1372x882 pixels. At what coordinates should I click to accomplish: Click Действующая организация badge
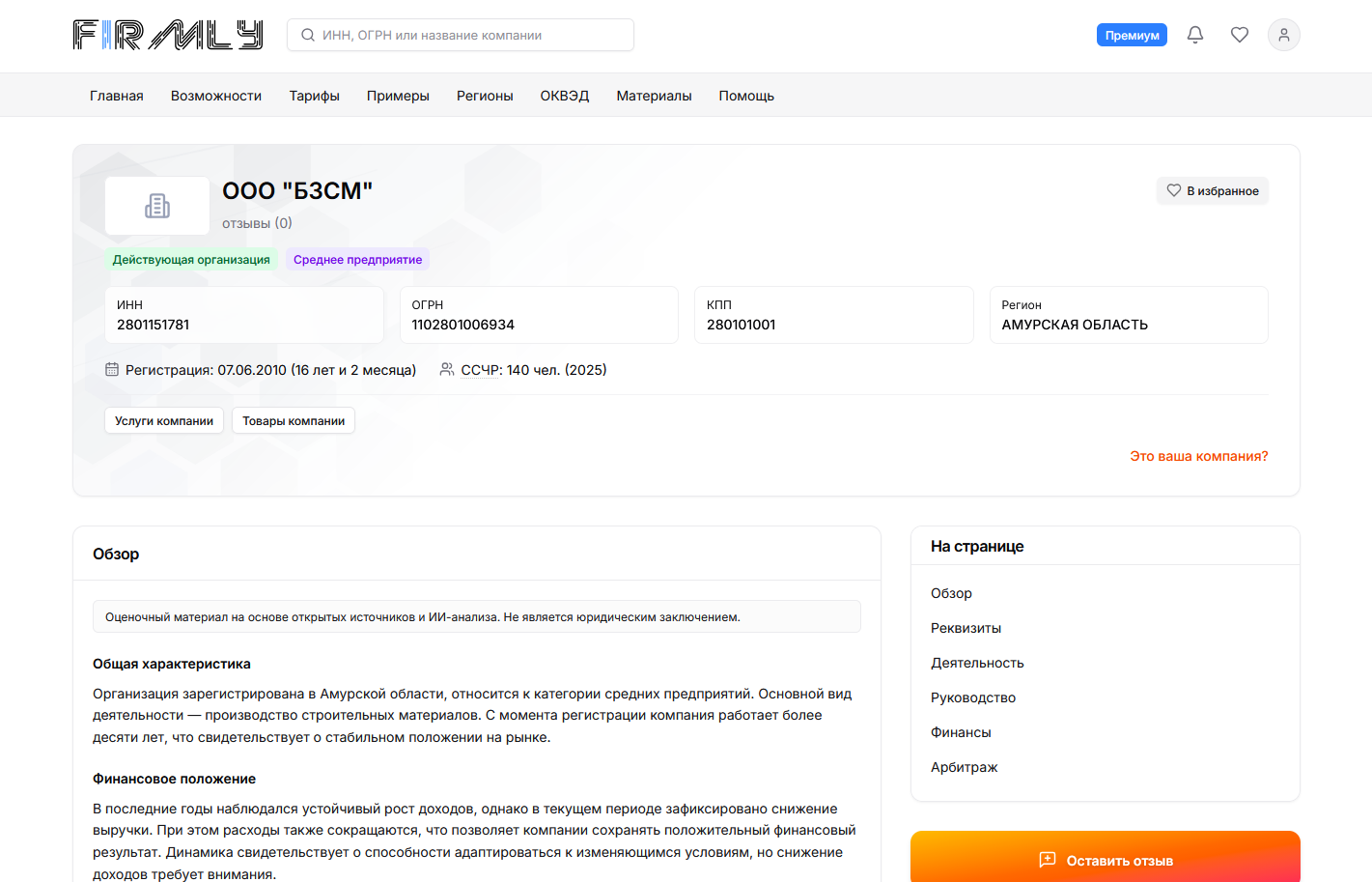(x=191, y=259)
